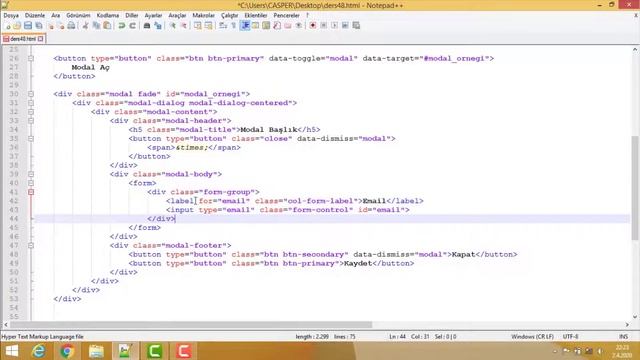Image resolution: width=640 pixels, height=360 pixels.
Task: Start macro recording with red Record icon
Action: coord(313,26)
